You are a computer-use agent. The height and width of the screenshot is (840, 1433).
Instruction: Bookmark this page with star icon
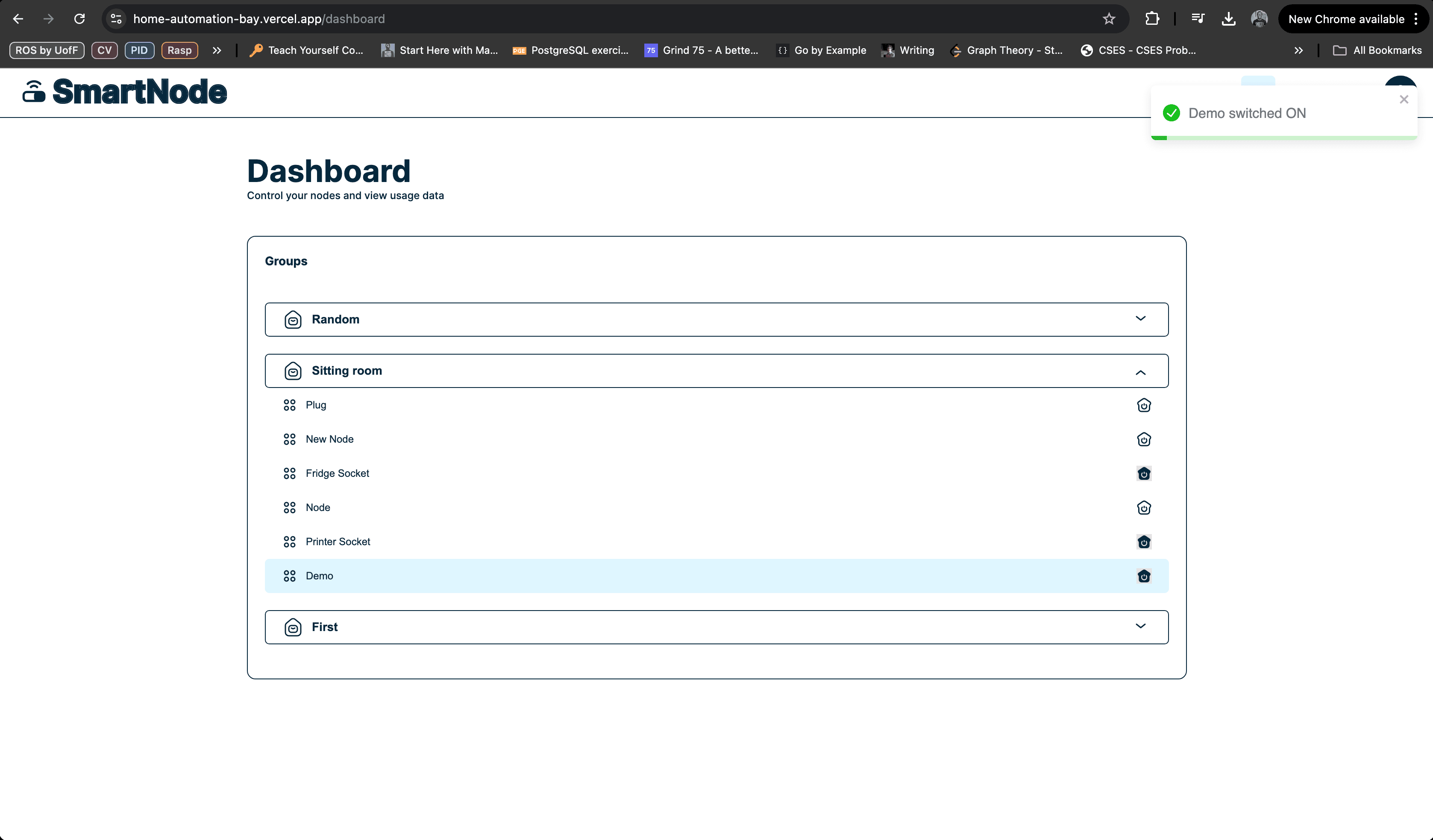1108,19
